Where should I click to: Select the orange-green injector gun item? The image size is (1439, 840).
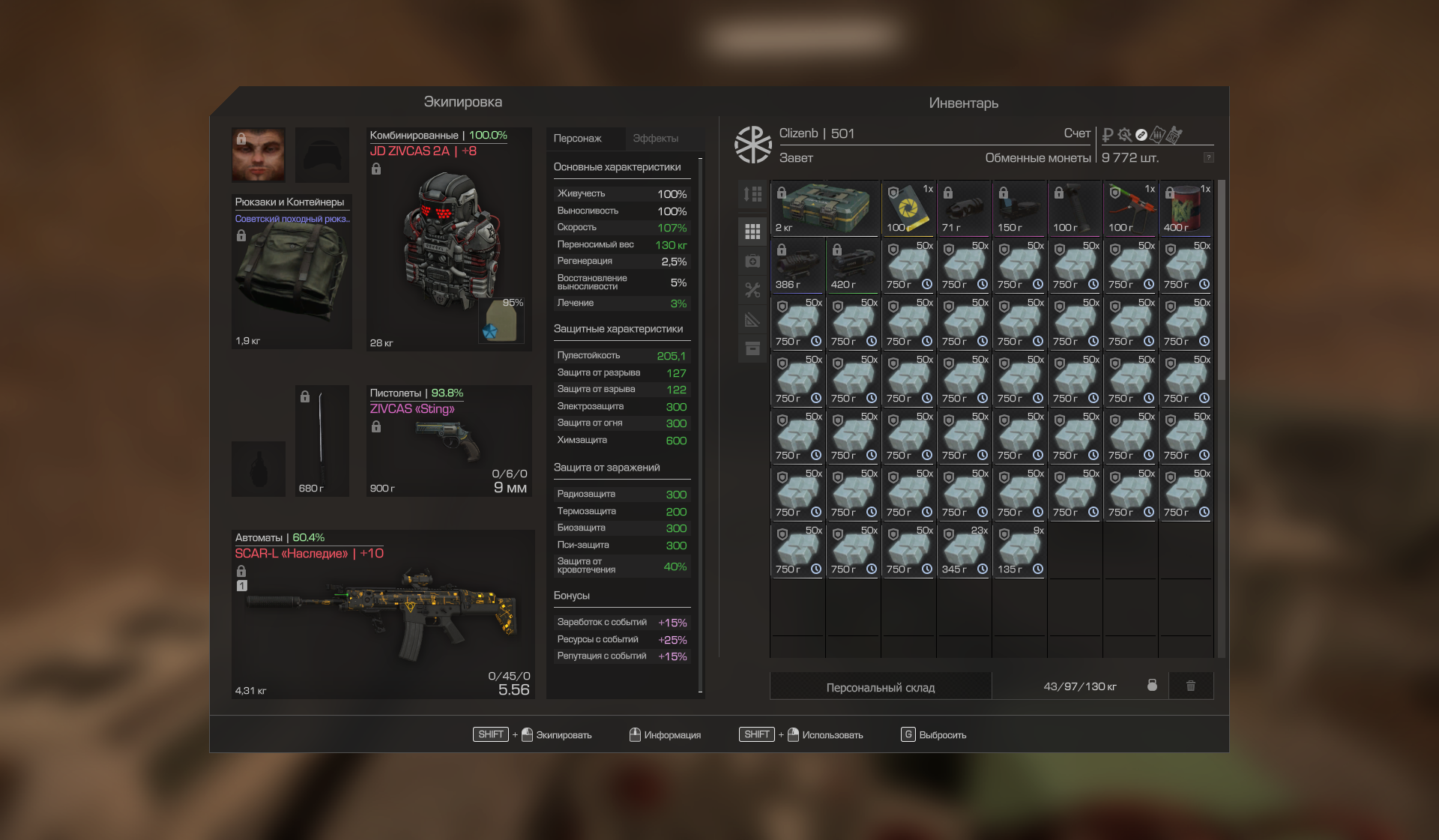click(x=1130, y=208)
